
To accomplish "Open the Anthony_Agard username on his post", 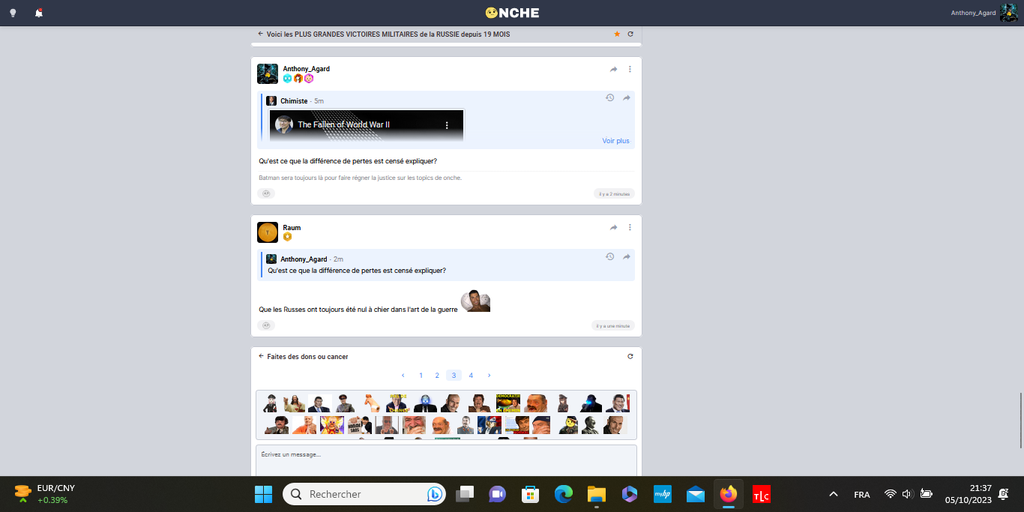I will coord(306,69).
